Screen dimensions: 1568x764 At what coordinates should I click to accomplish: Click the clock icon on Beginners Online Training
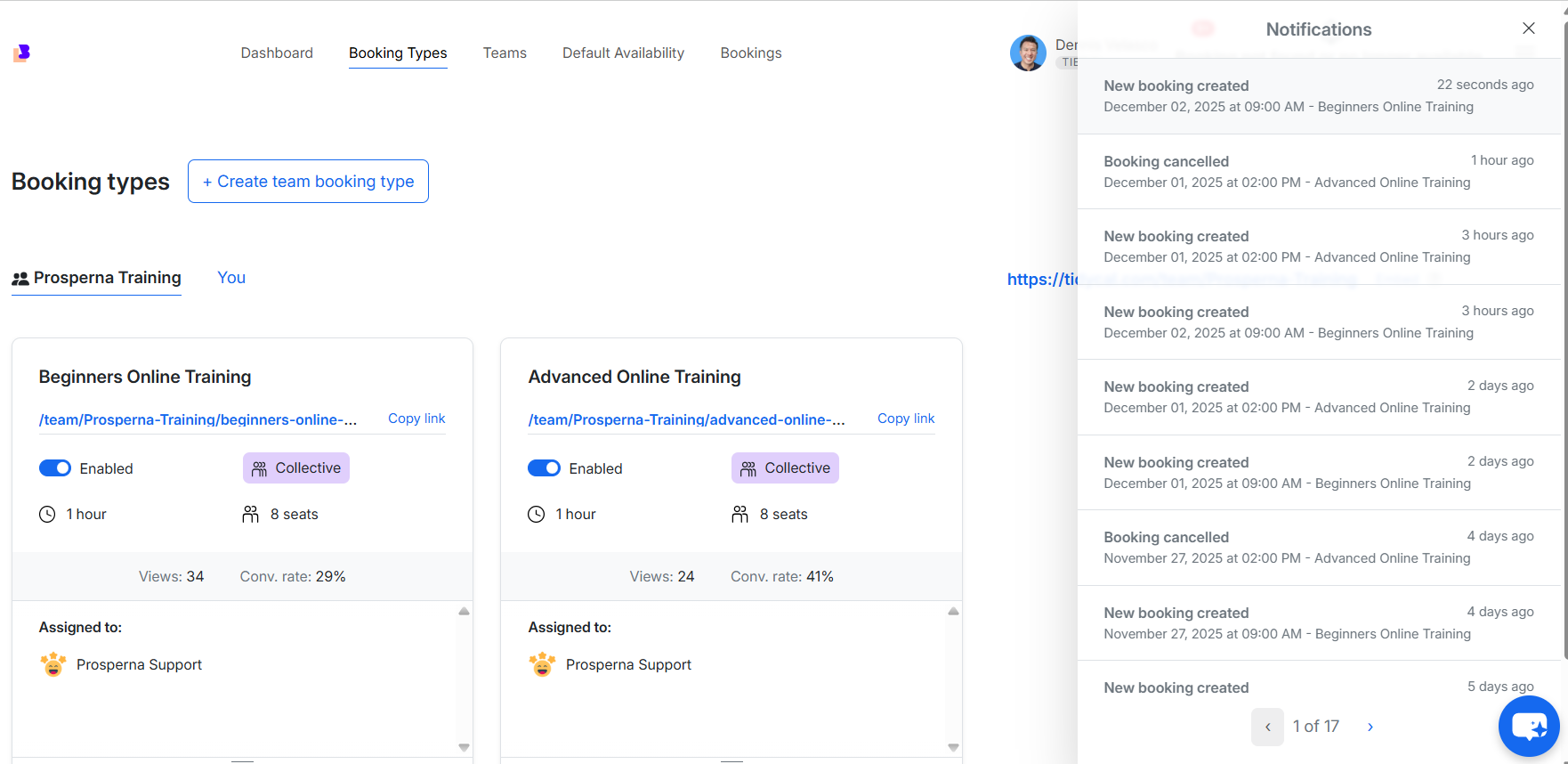[47, 515]
